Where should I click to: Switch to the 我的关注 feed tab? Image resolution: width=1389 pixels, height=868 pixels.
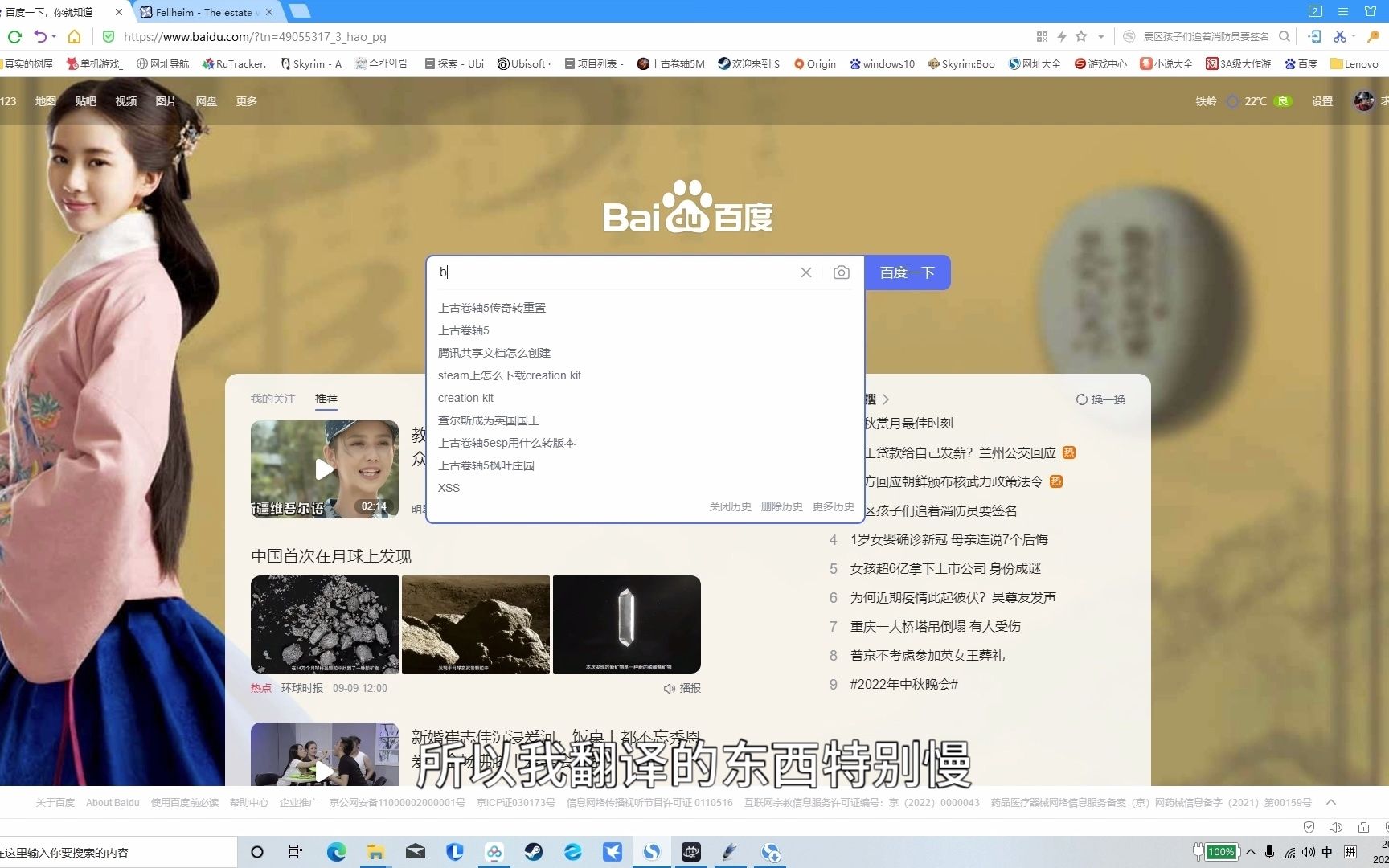(272, 399)
